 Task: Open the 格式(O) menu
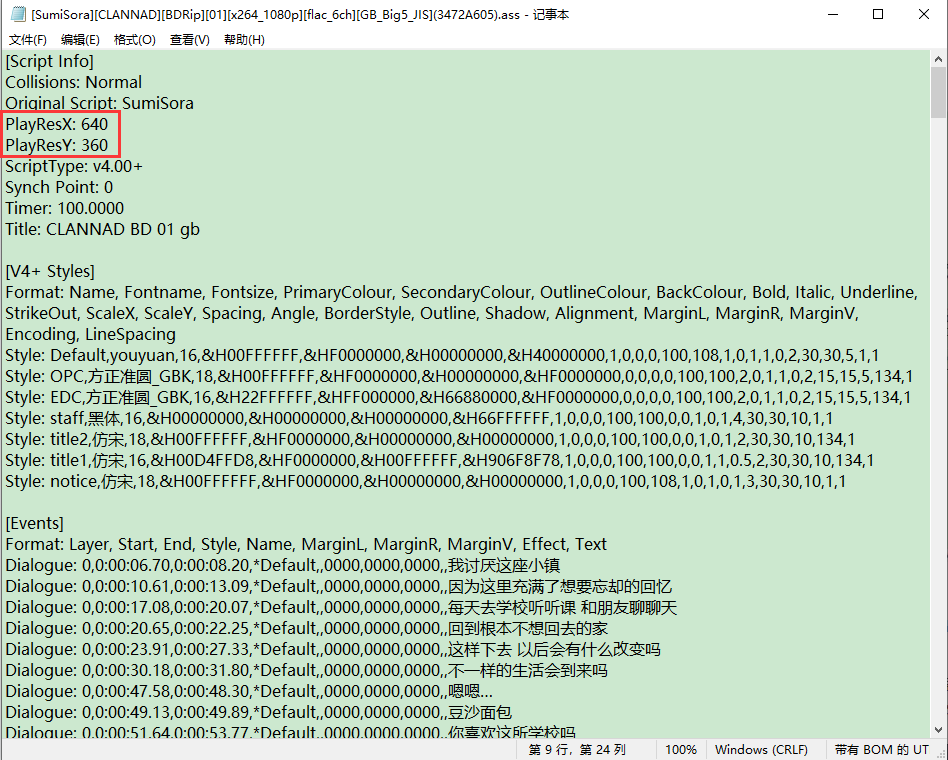coord(135,40)
